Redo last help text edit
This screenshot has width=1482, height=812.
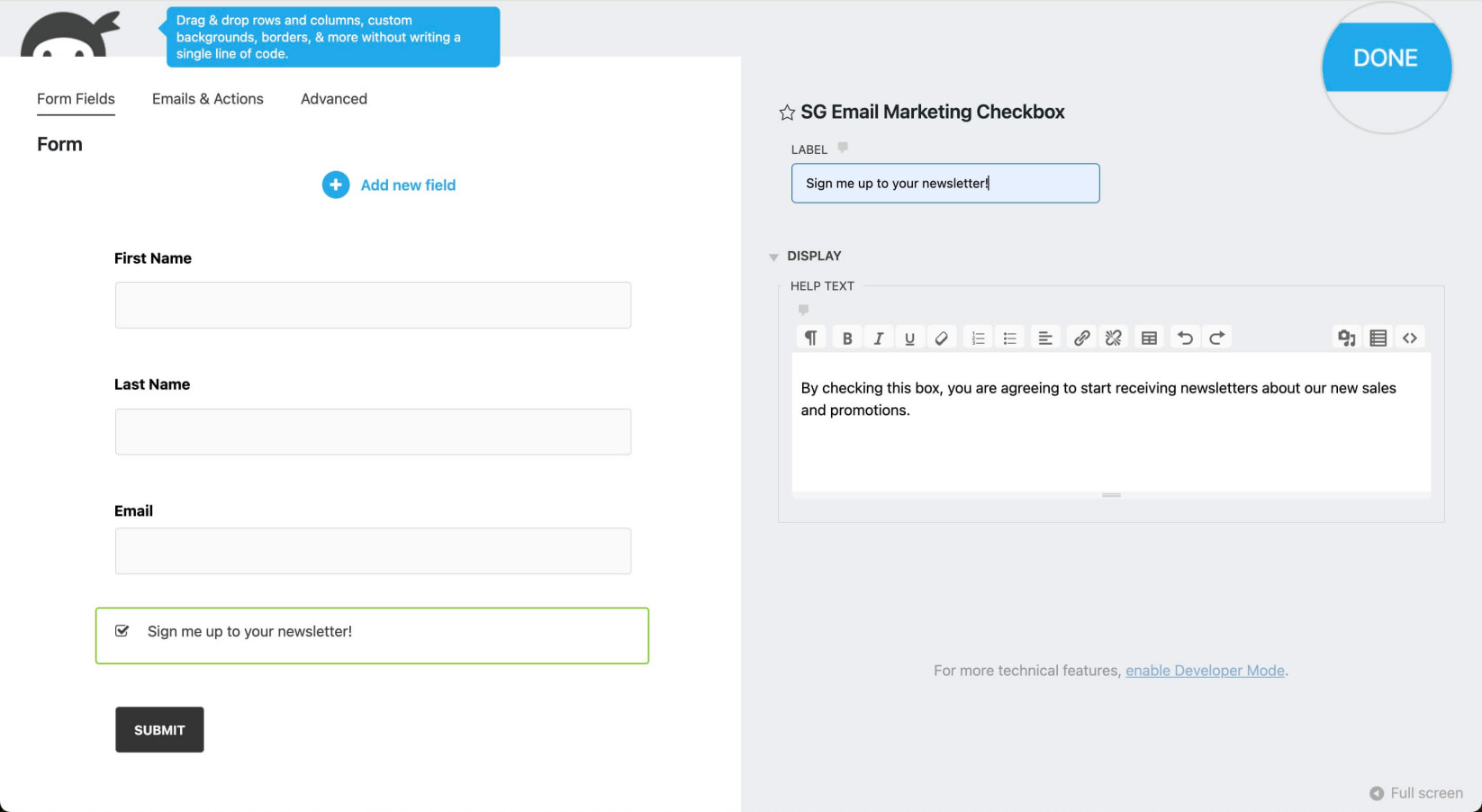pos(1216,338)
